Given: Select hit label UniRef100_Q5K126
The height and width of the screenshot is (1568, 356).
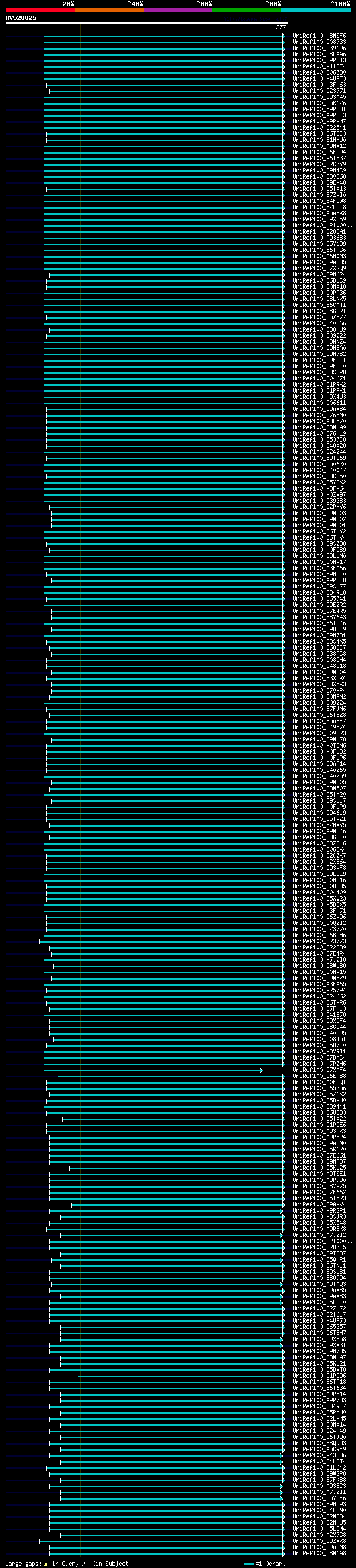Looking at the screenshot, I should [x=319, y=103].
